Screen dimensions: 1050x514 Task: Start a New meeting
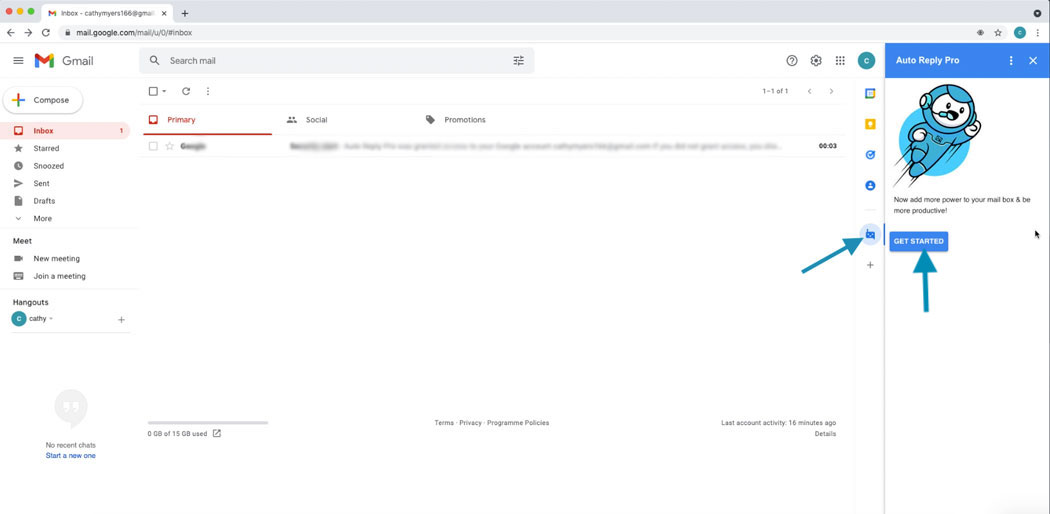[x=56, y=258]
